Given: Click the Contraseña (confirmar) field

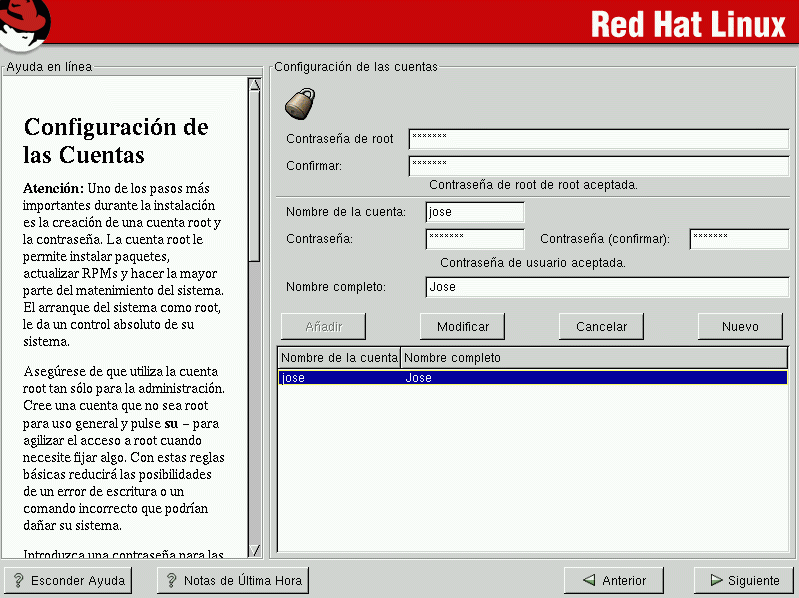Looking at the screenshot, I should point(739,239).
